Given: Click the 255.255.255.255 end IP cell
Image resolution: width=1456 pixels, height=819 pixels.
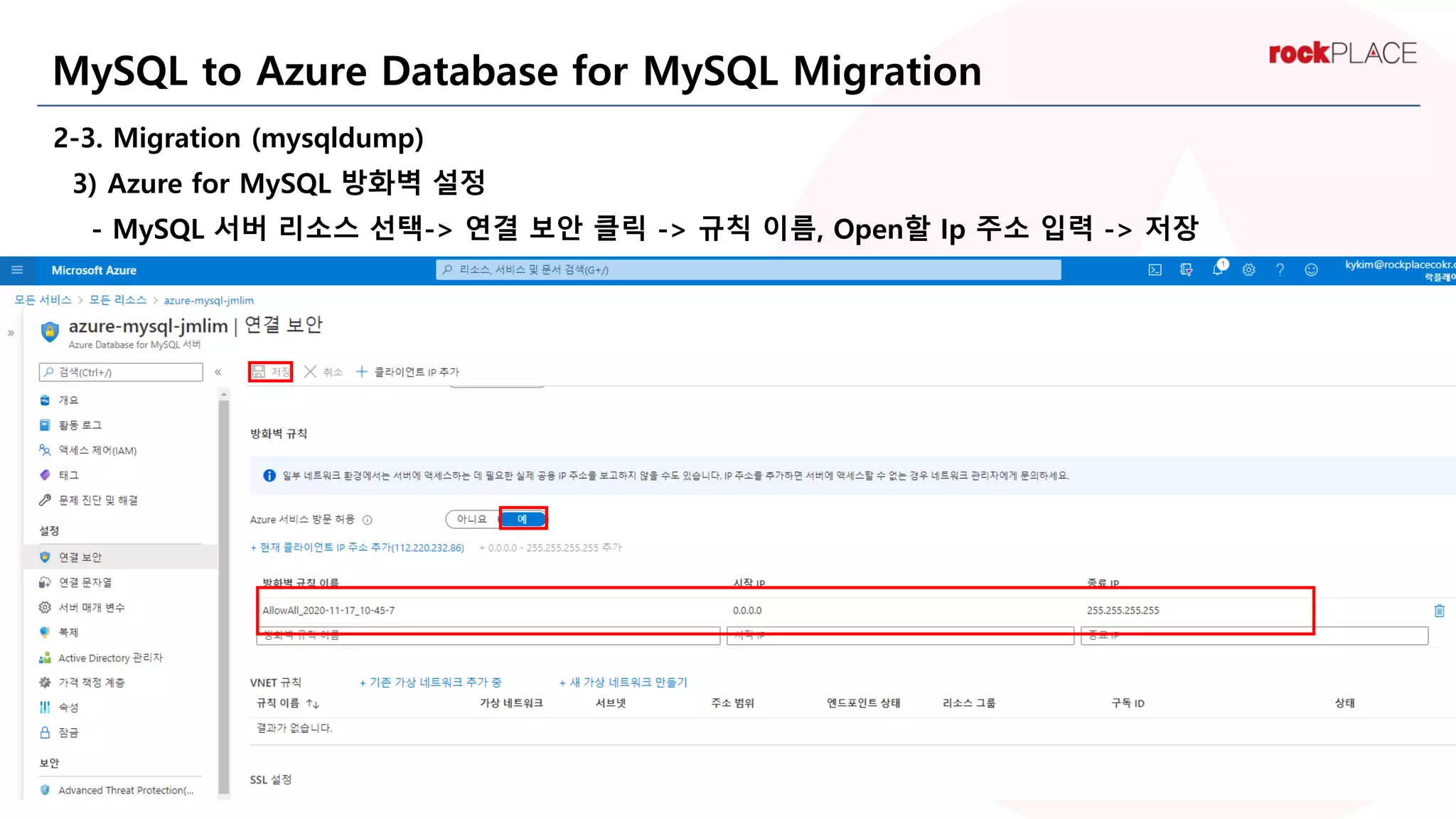Looking at the screenshot, I should 1123,611.
